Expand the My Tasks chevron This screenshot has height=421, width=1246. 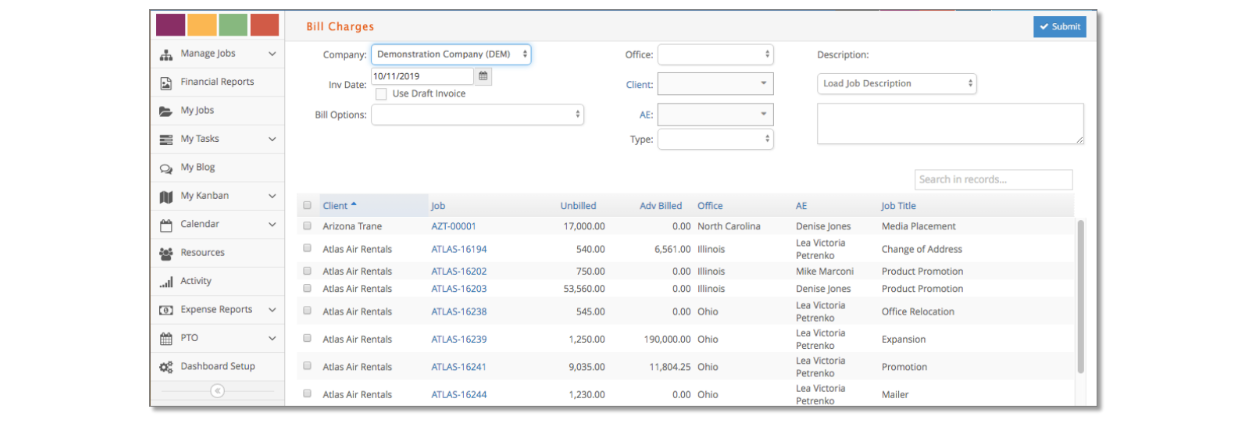272,139
